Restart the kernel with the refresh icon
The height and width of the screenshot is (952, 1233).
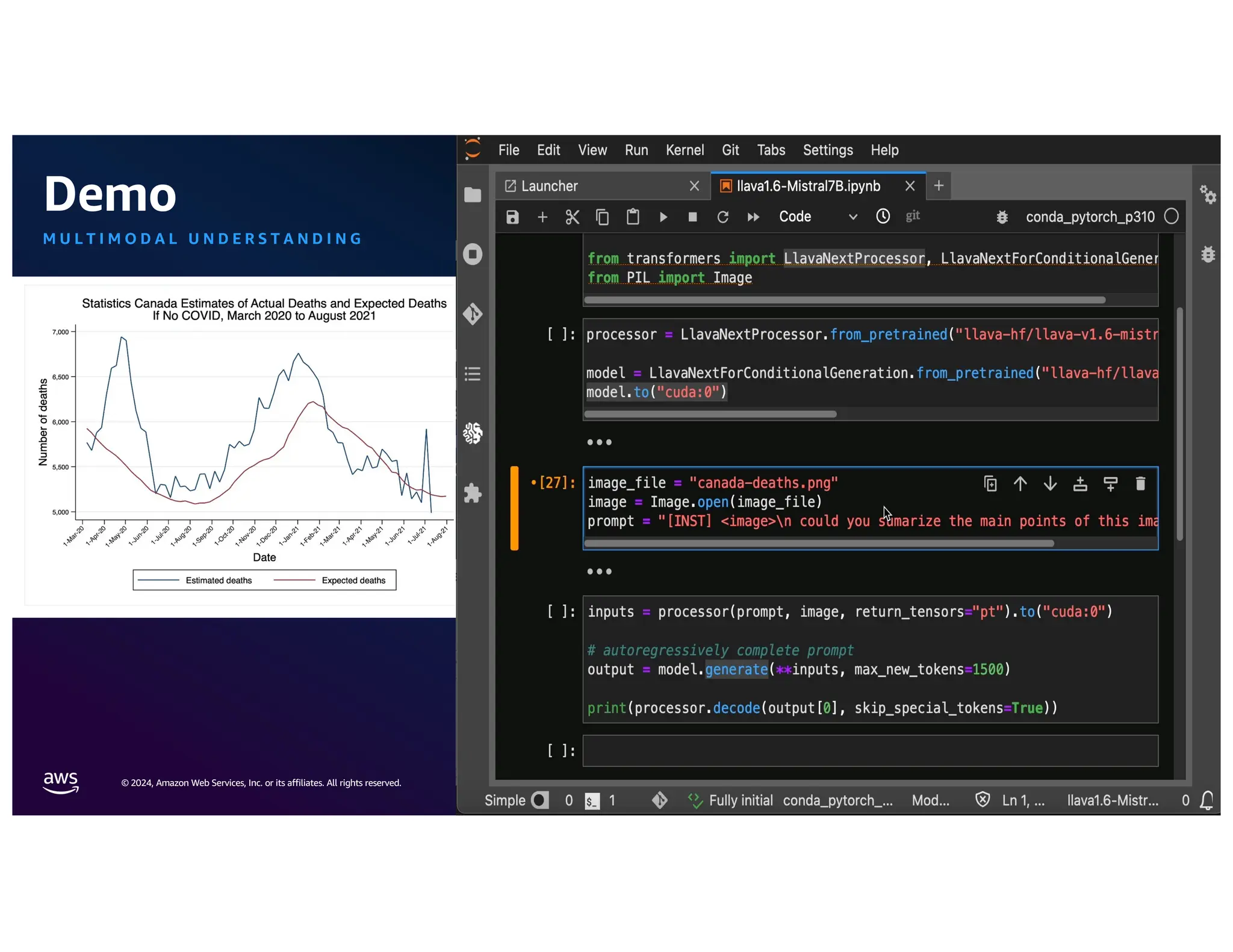(722, 217)
